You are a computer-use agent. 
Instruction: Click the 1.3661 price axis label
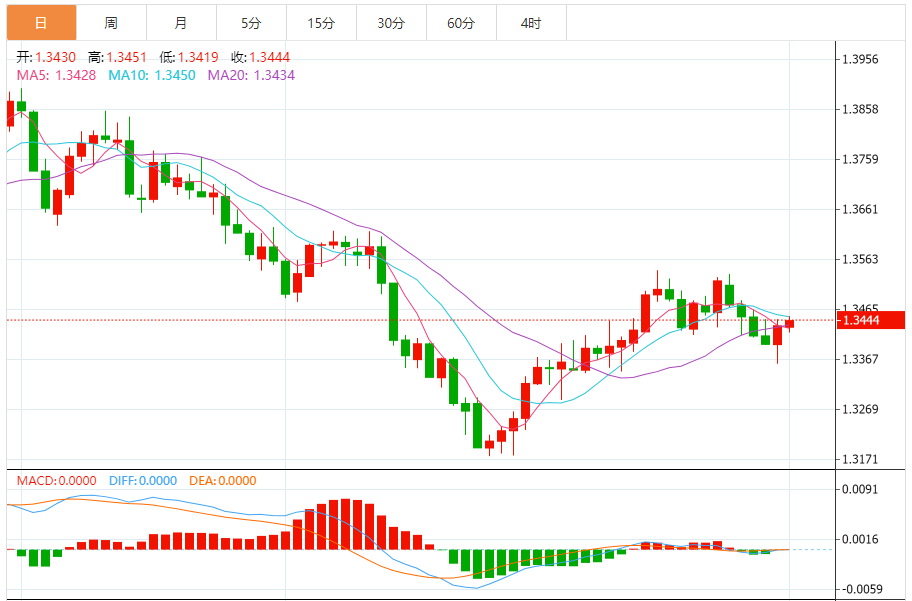click(860, 209)
